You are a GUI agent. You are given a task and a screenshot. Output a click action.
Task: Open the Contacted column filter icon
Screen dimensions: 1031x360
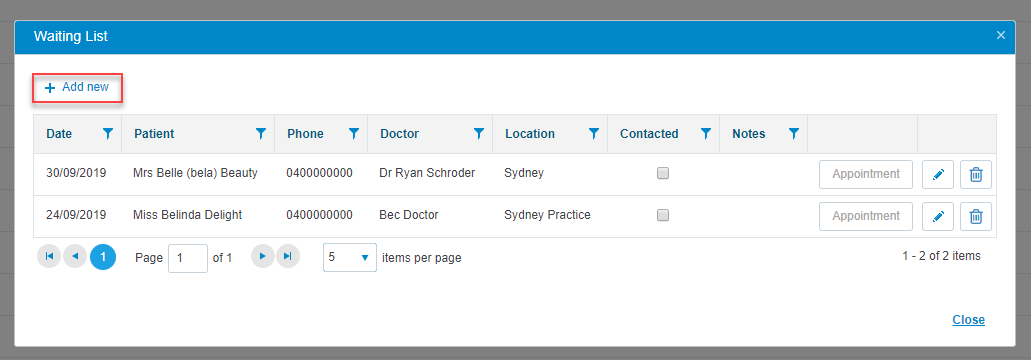(706, 133)
